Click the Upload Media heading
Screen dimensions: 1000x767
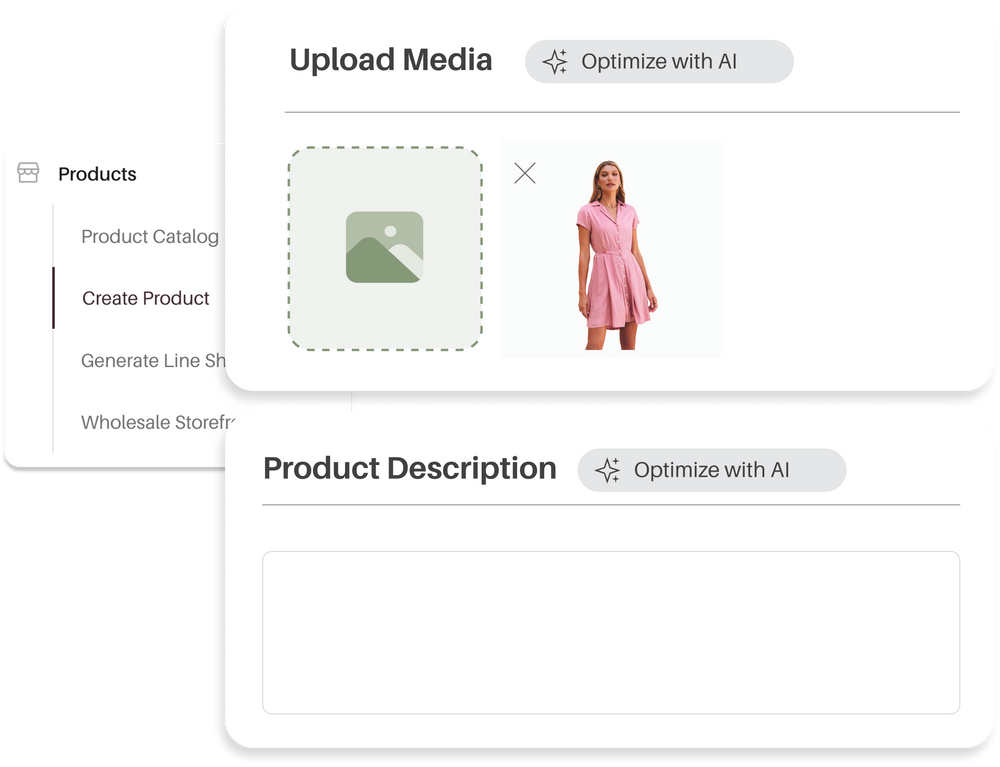391,60
